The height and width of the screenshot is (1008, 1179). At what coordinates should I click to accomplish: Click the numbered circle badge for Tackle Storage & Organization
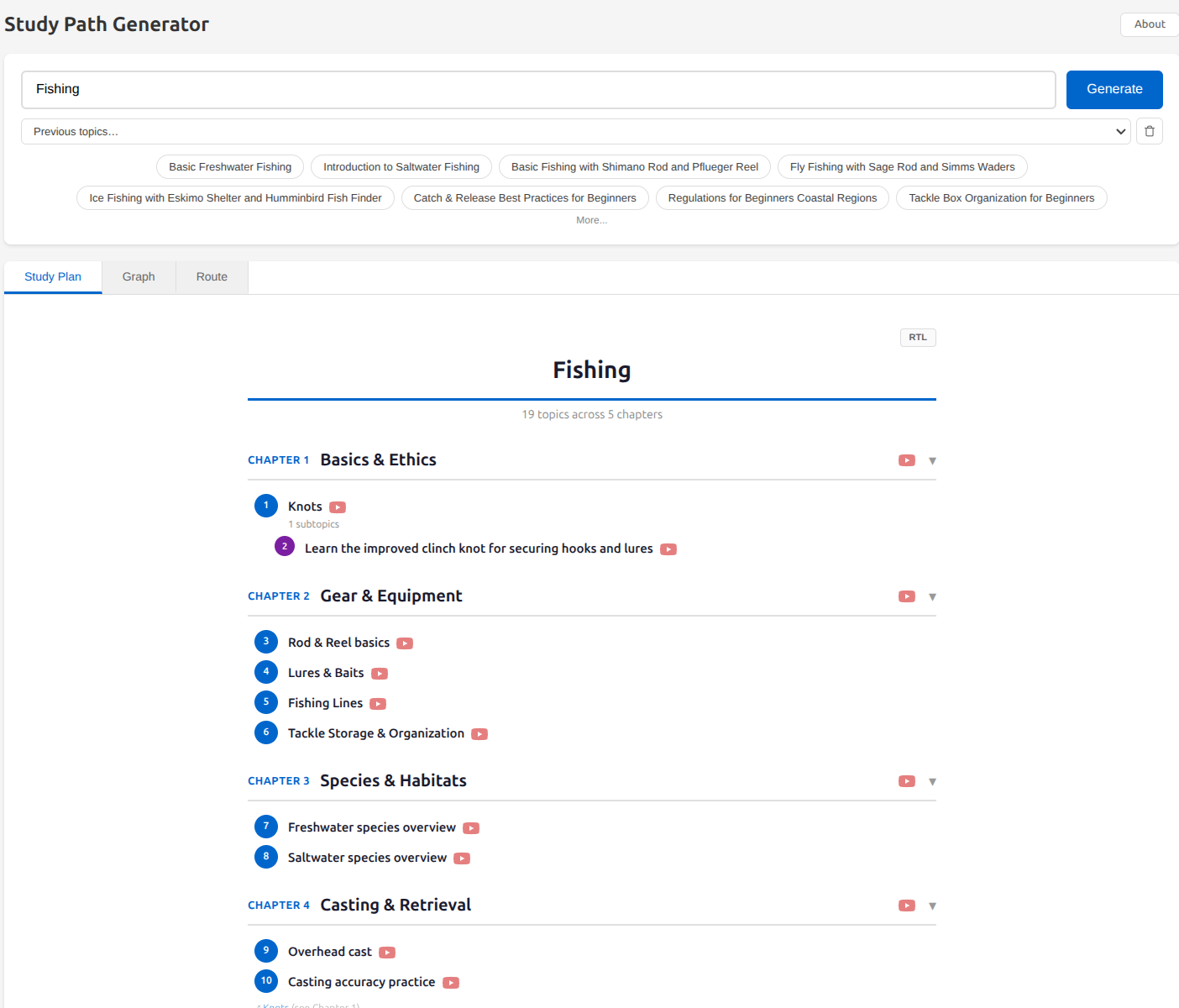pos(266,732)
